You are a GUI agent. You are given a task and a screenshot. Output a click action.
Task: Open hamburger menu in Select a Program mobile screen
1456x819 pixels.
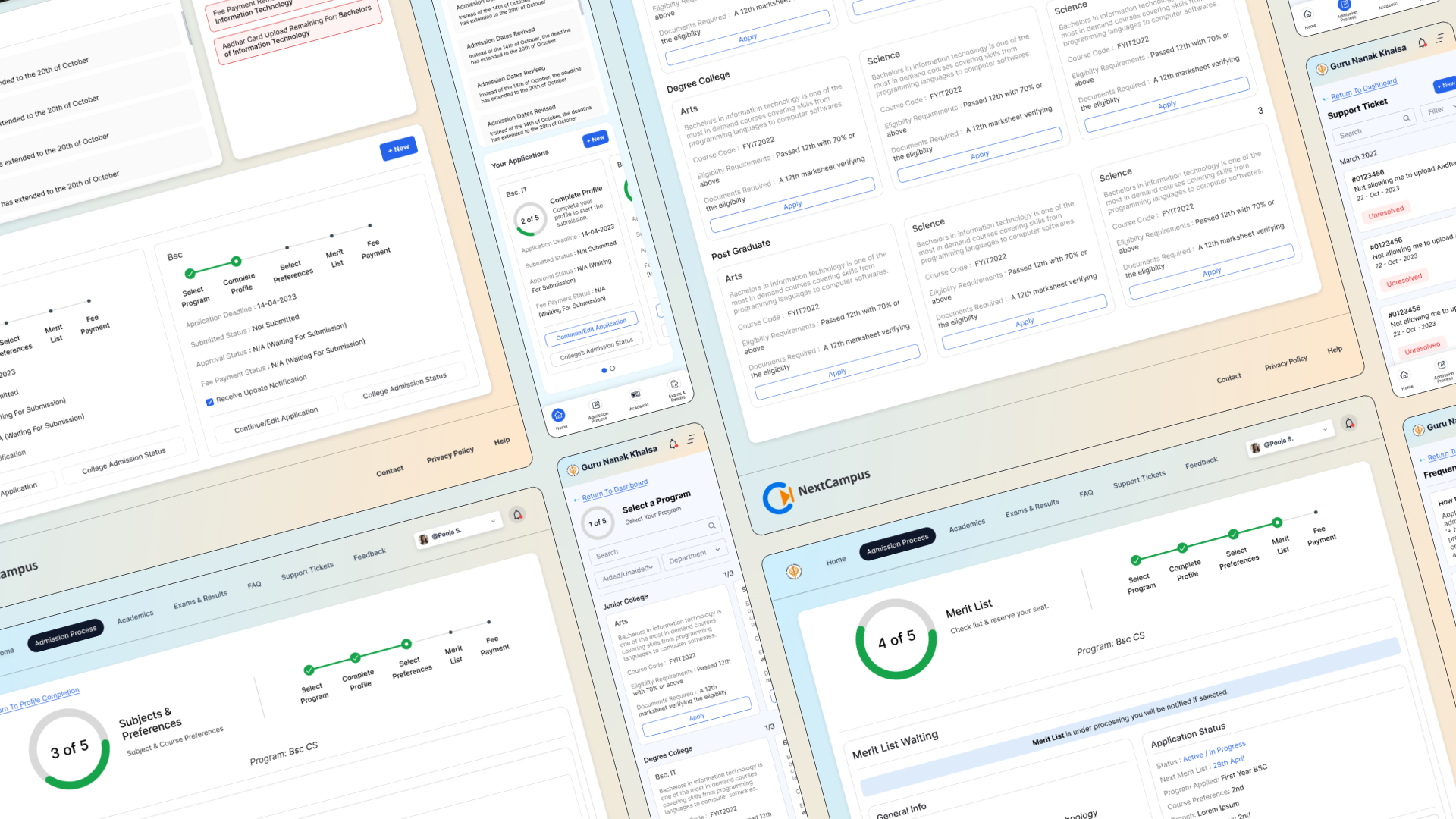[x=691, y=439]
